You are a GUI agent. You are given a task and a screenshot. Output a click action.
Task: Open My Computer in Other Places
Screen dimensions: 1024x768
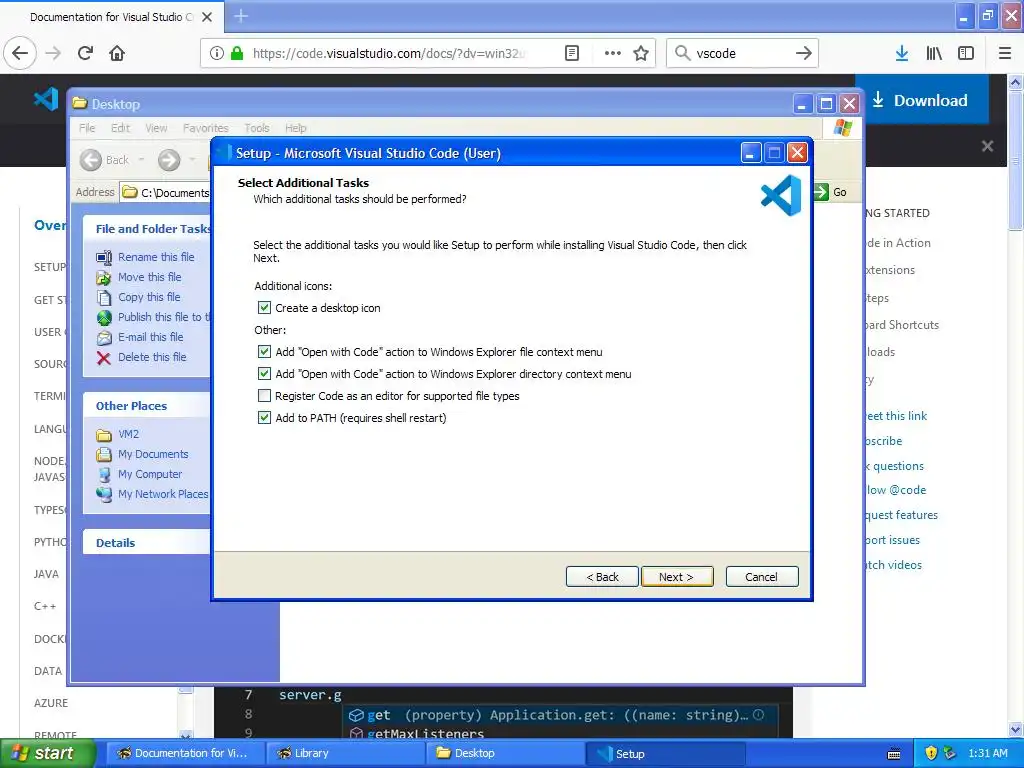point(150,474)
